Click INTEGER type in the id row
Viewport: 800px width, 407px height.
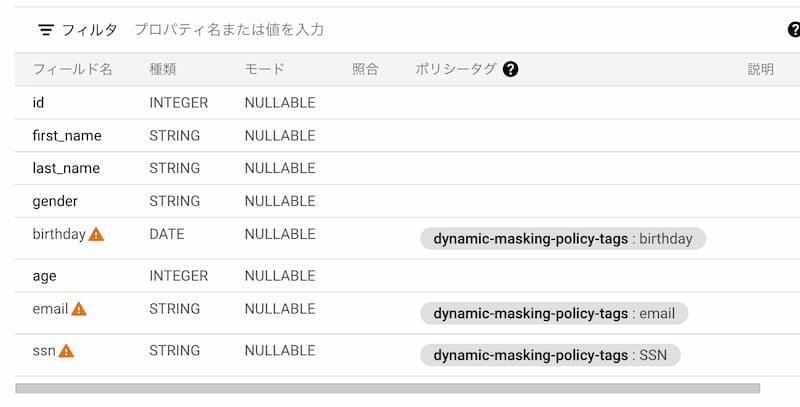[179, 103]
